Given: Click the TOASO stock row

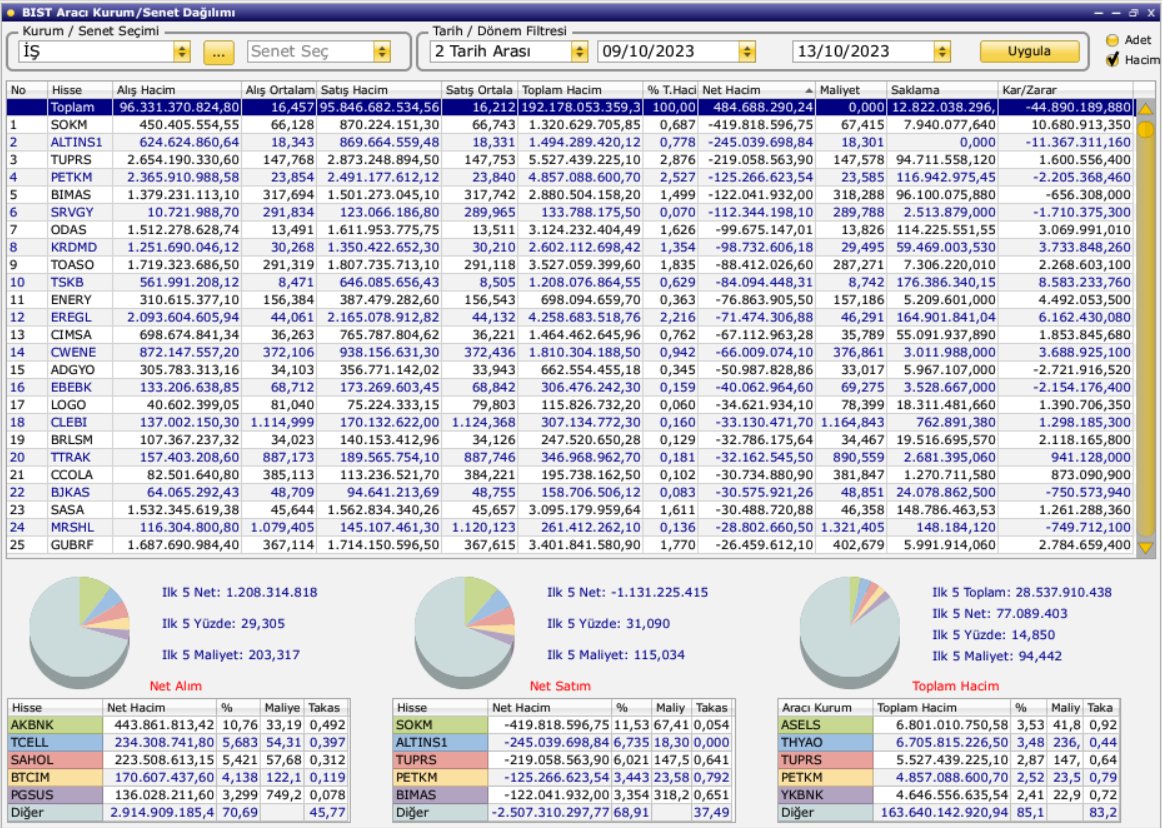Looking at the screenshot, I should pos(570,265).
